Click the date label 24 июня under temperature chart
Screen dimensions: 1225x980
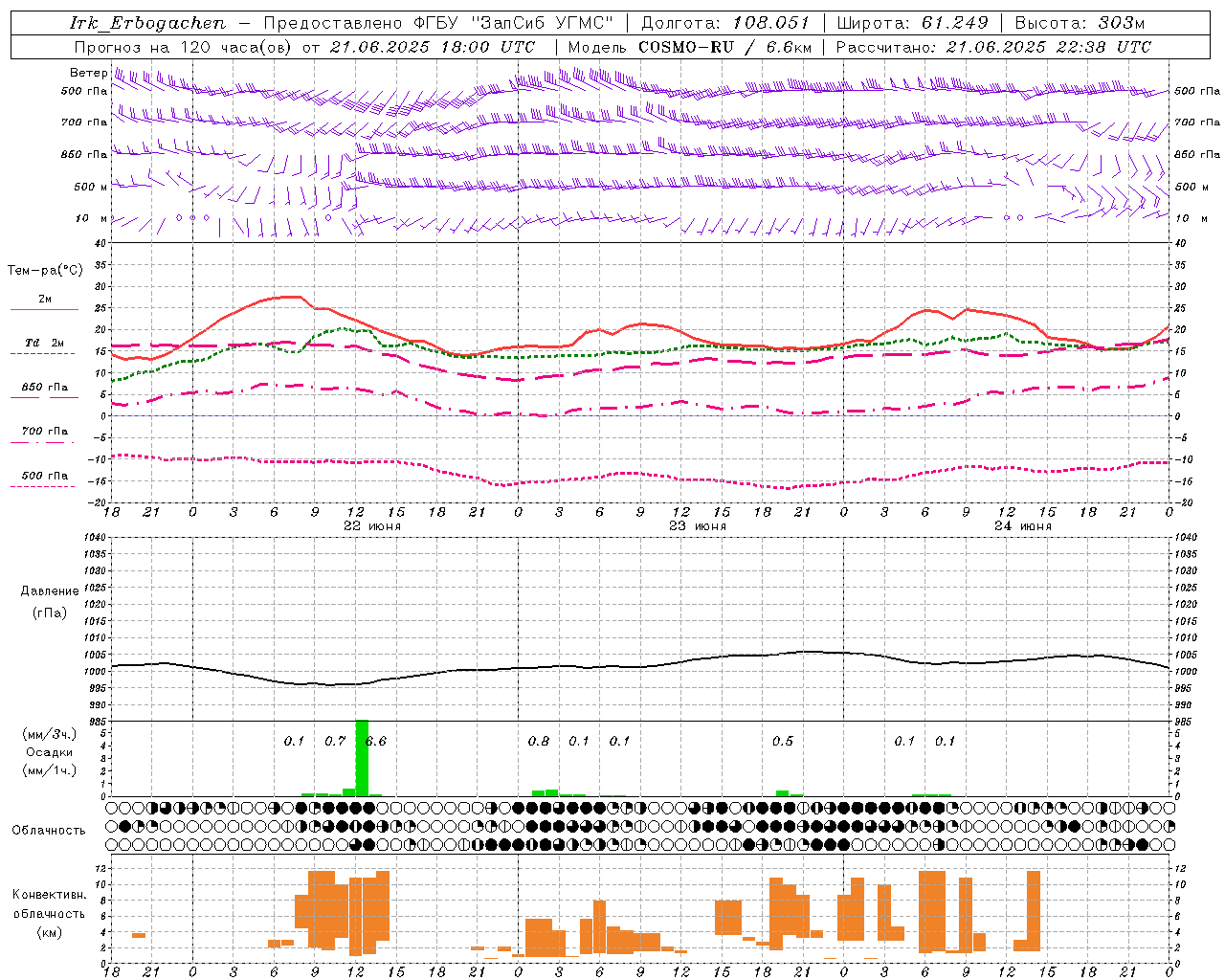(1023, 526)
